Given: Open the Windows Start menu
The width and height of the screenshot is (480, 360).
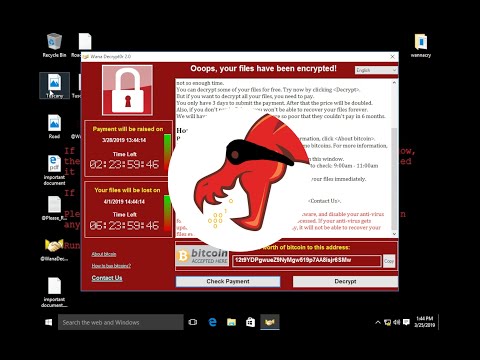Looking at the screenshot, I should [x=49, y=322].
